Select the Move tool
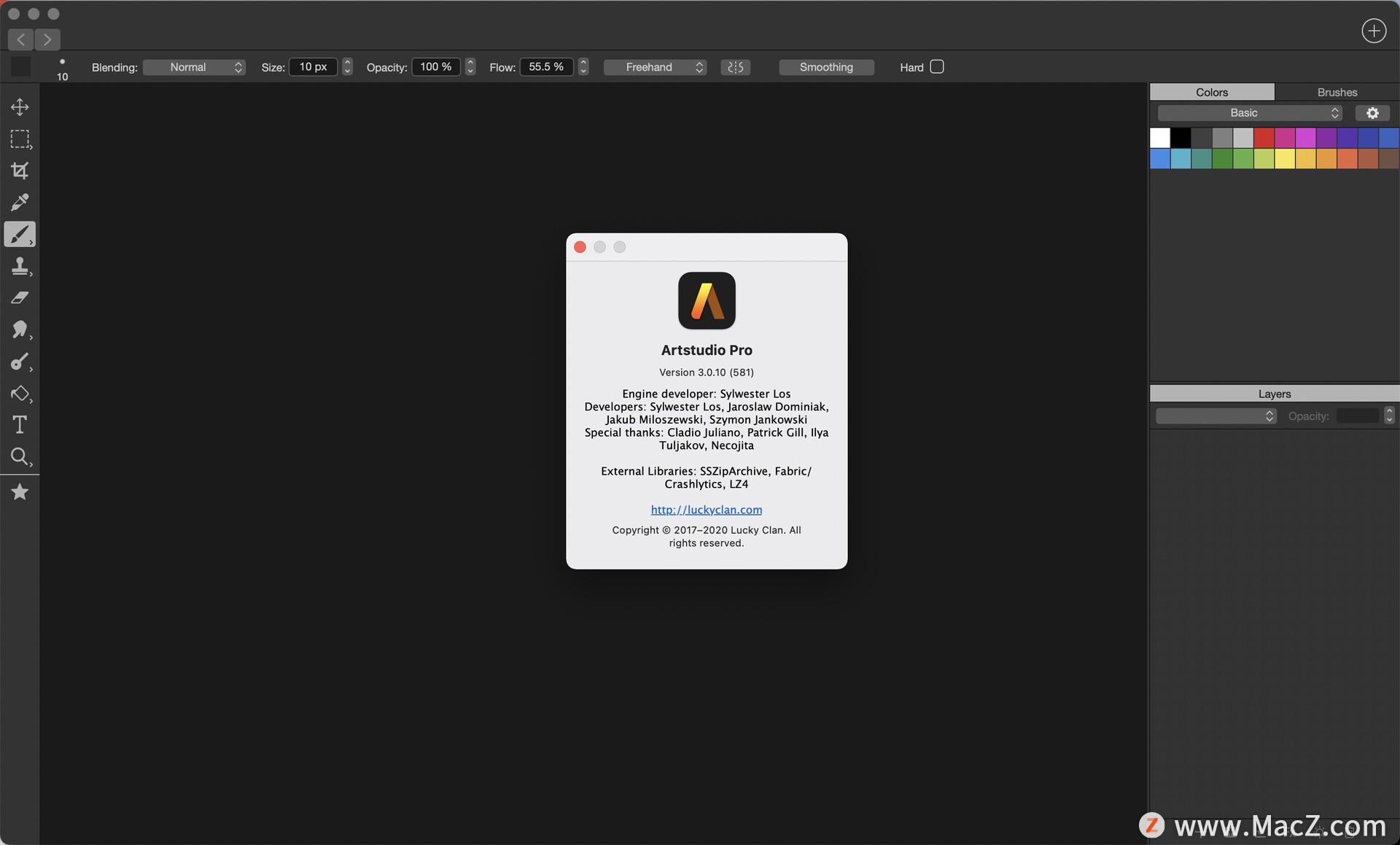This screenshot has width=1400, height=845. (x=20, y=107)
